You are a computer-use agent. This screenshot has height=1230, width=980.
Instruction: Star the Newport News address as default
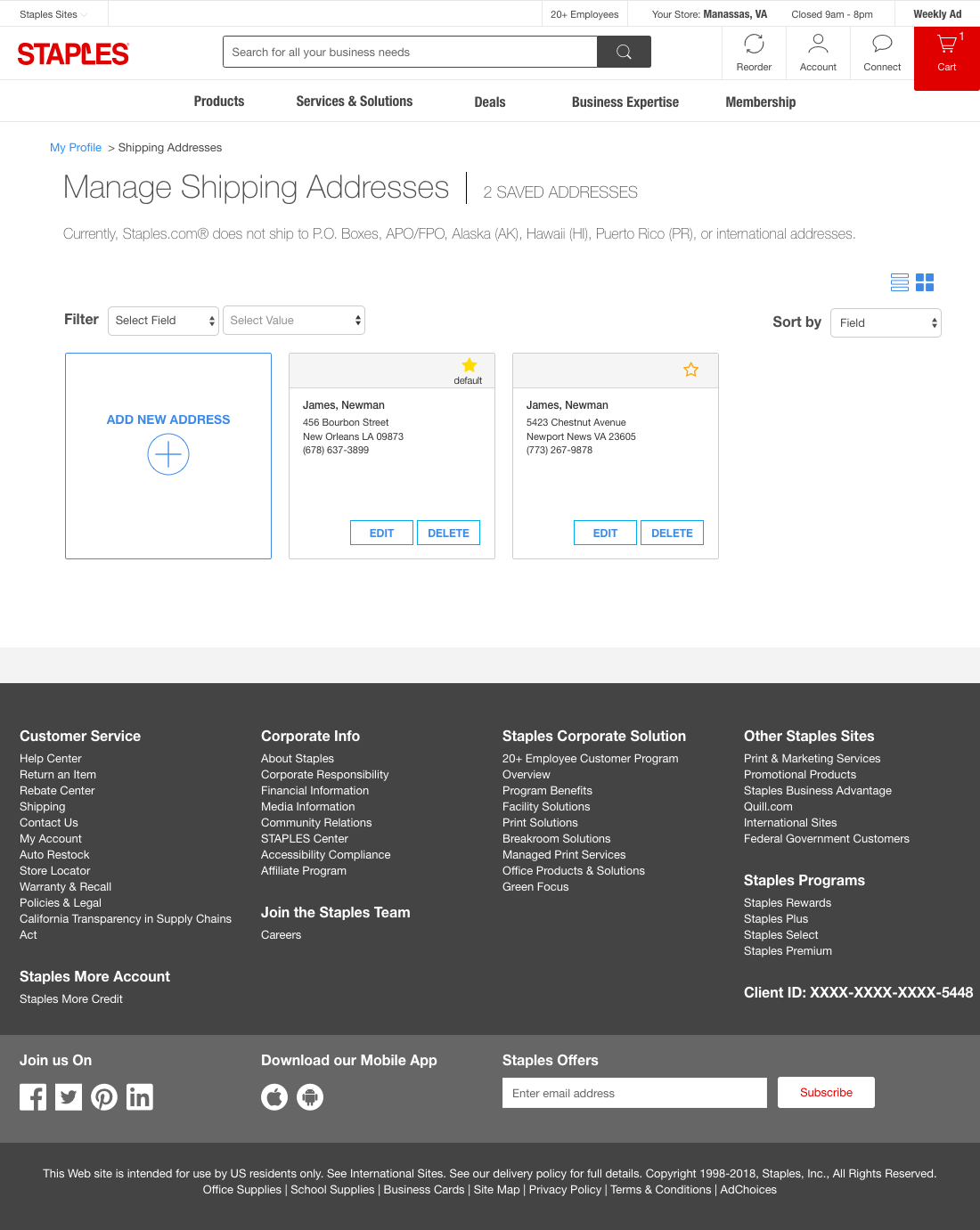tap(691, 369)
